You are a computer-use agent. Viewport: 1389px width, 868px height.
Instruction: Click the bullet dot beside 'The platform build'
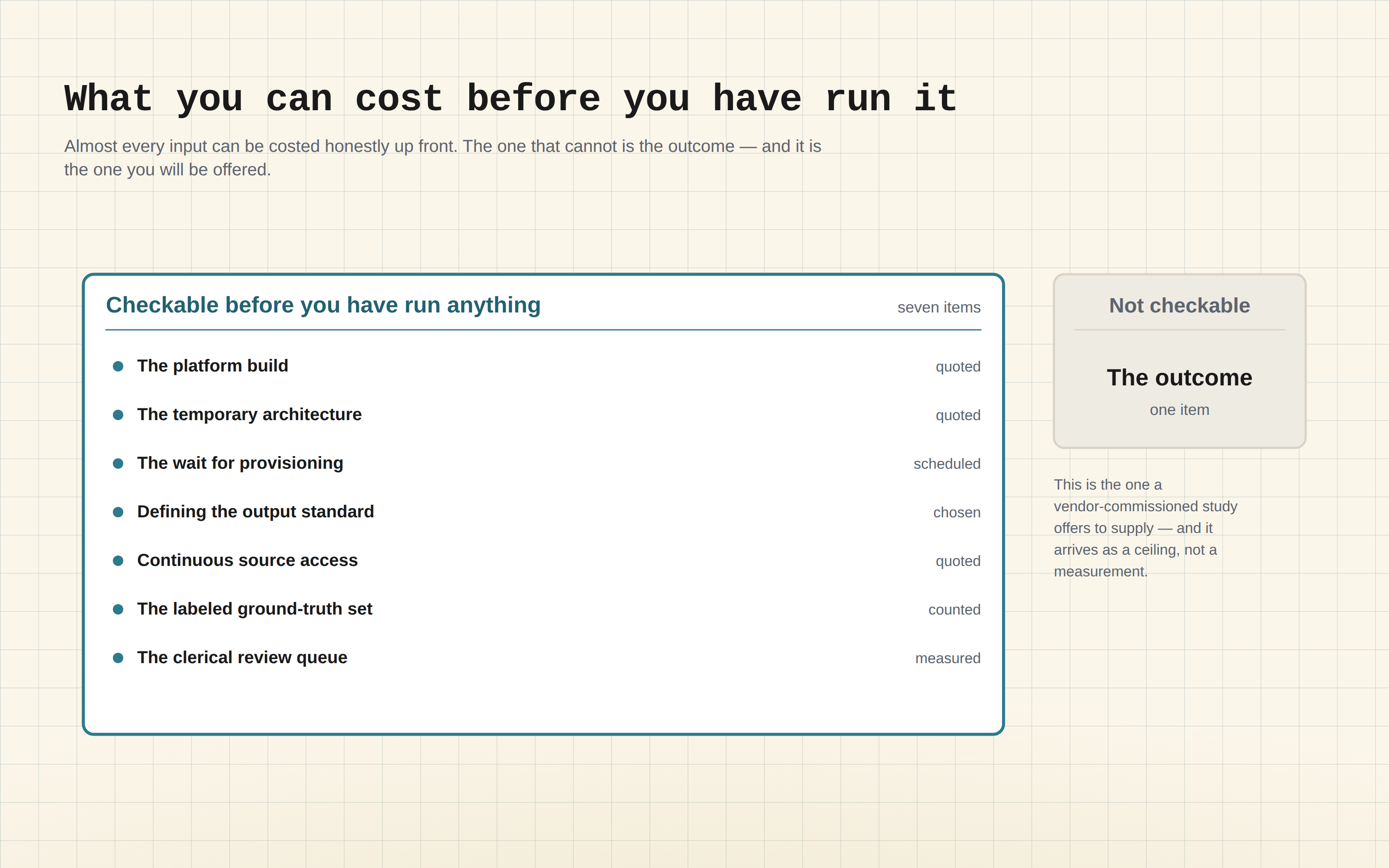point(118,366)
